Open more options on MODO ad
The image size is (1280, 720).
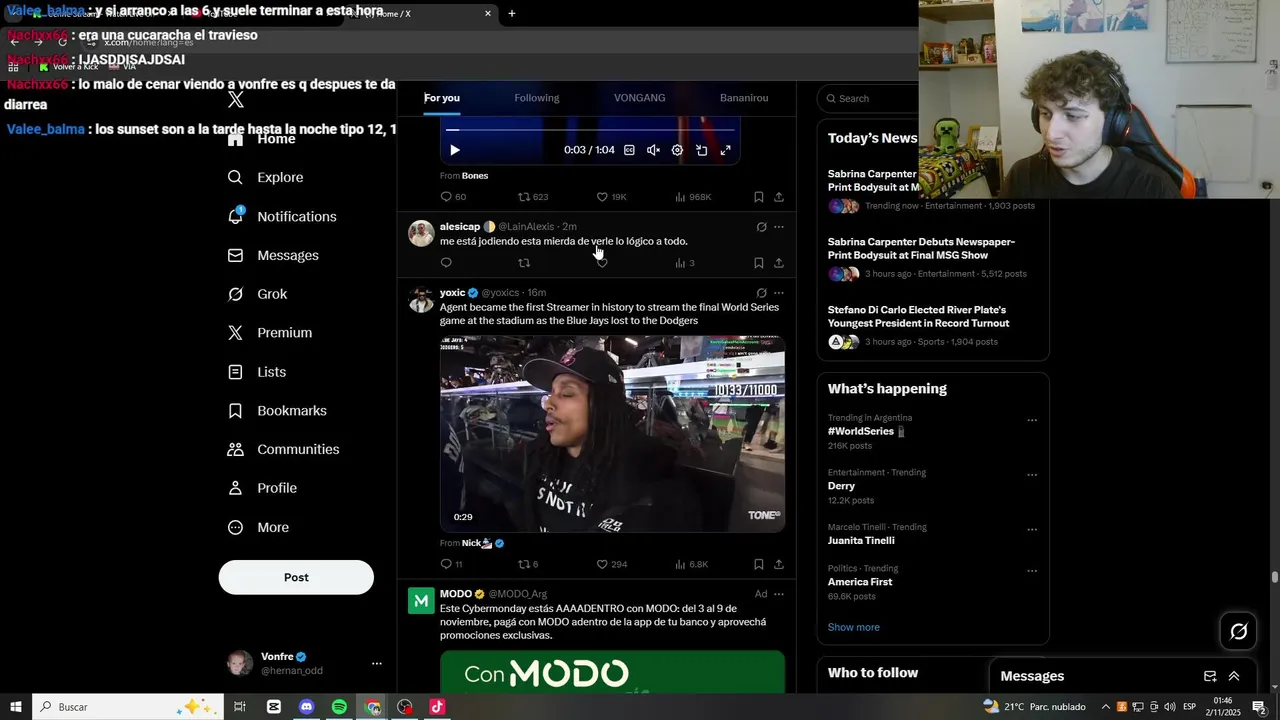[x=779, y=594]
